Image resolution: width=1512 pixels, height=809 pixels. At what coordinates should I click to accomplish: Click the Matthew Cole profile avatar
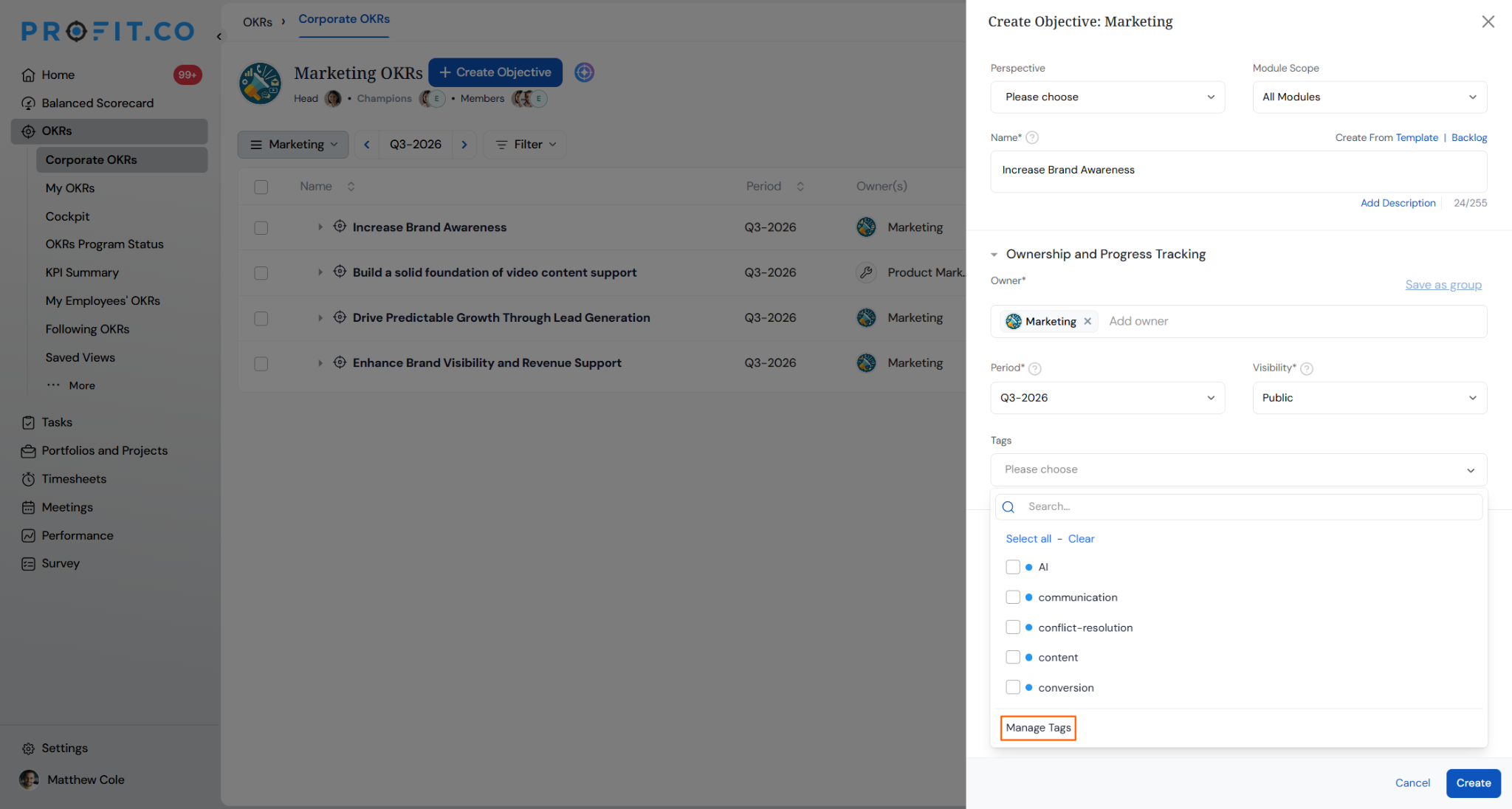[29, 780]
